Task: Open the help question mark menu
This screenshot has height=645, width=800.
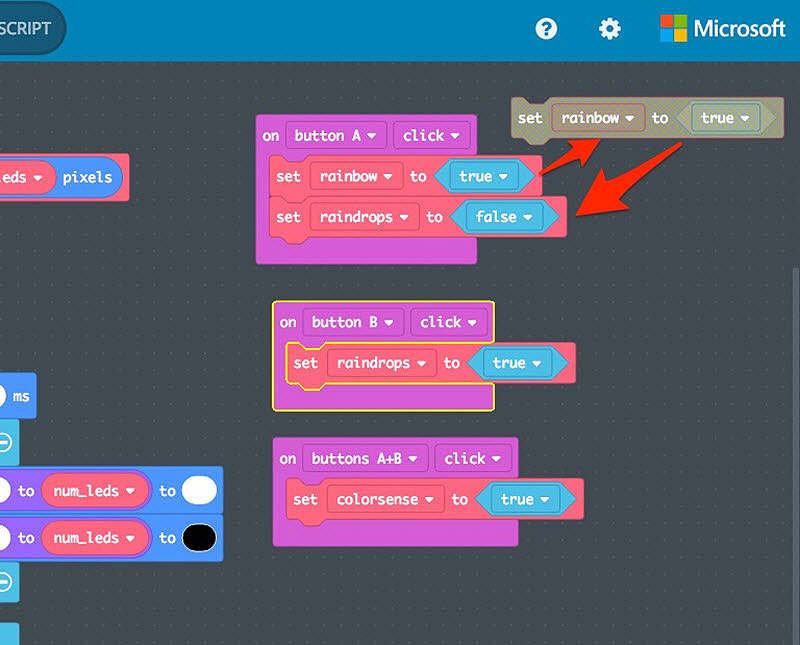Action: pyautogui.click(x=546, y=29)
